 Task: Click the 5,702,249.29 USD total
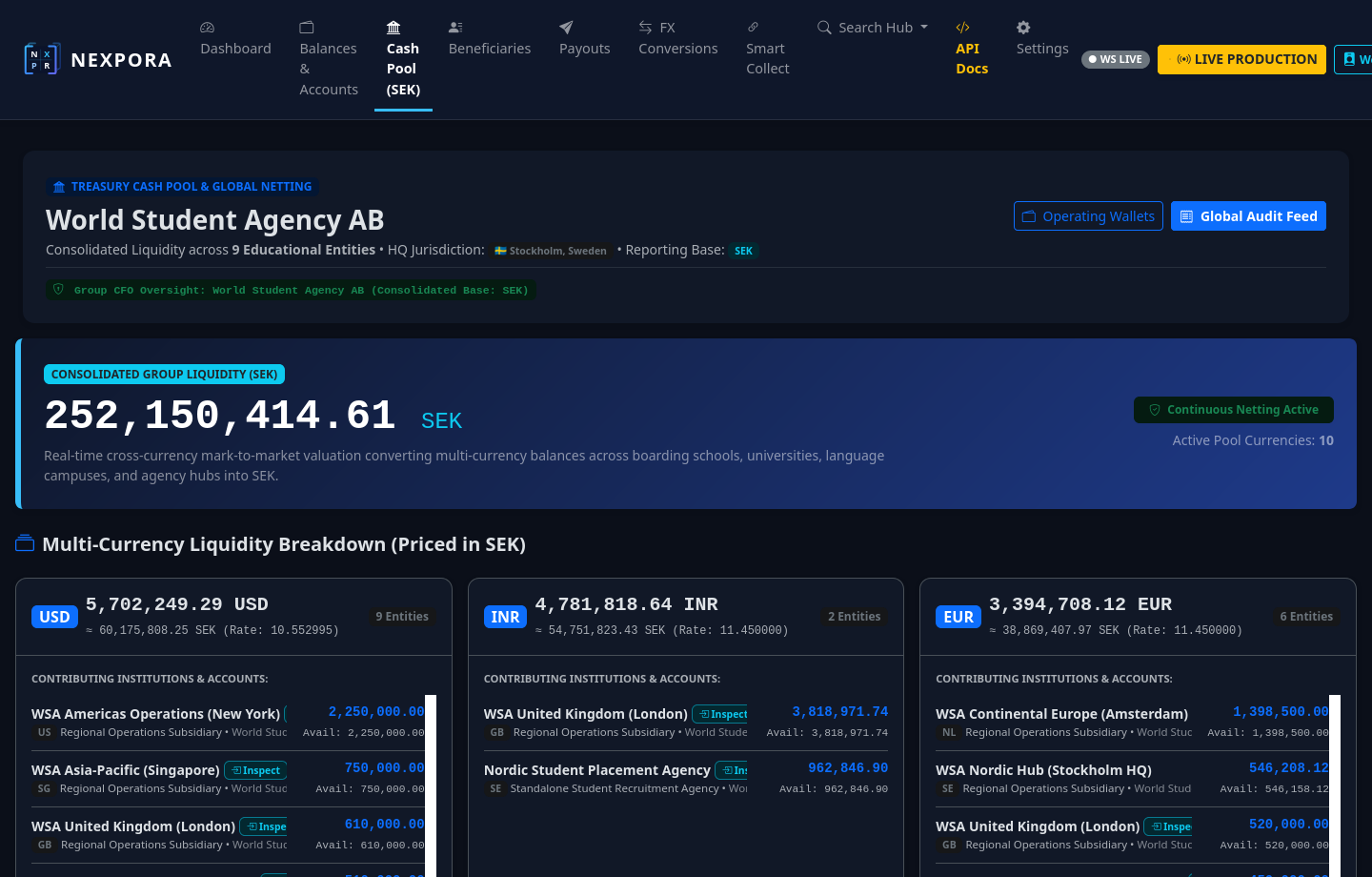tap(177, 604)
